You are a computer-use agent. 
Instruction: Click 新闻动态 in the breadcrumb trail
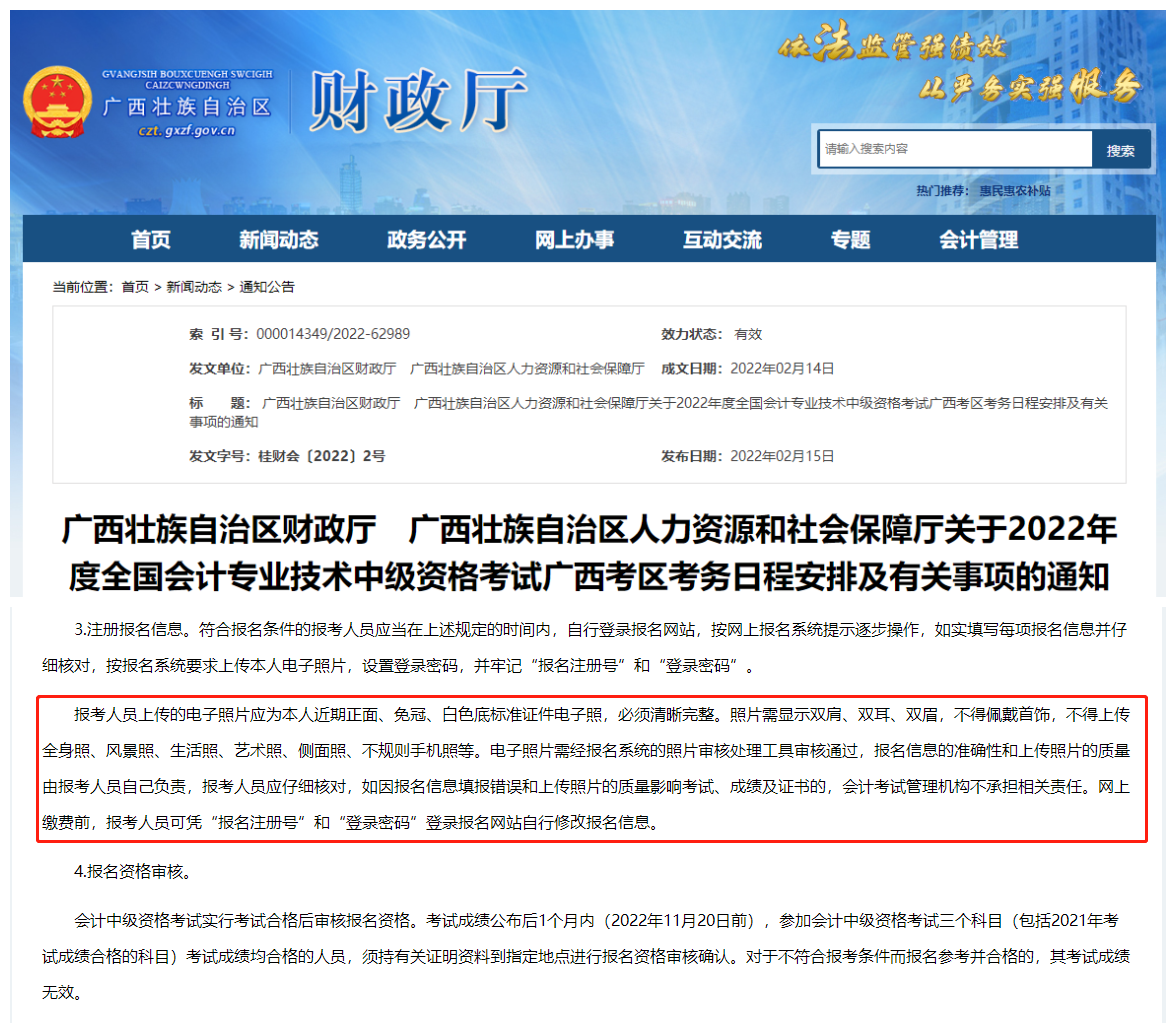(194, 287)
